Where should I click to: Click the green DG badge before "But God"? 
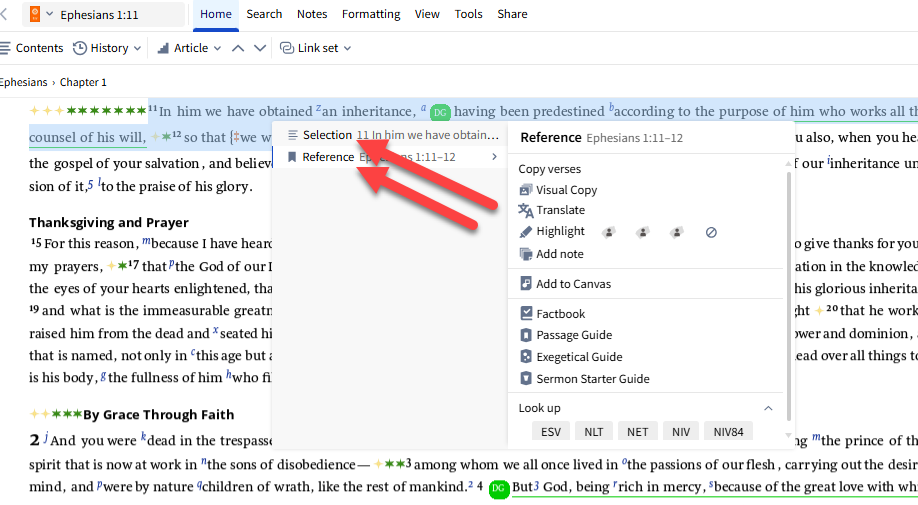point(499,488)
